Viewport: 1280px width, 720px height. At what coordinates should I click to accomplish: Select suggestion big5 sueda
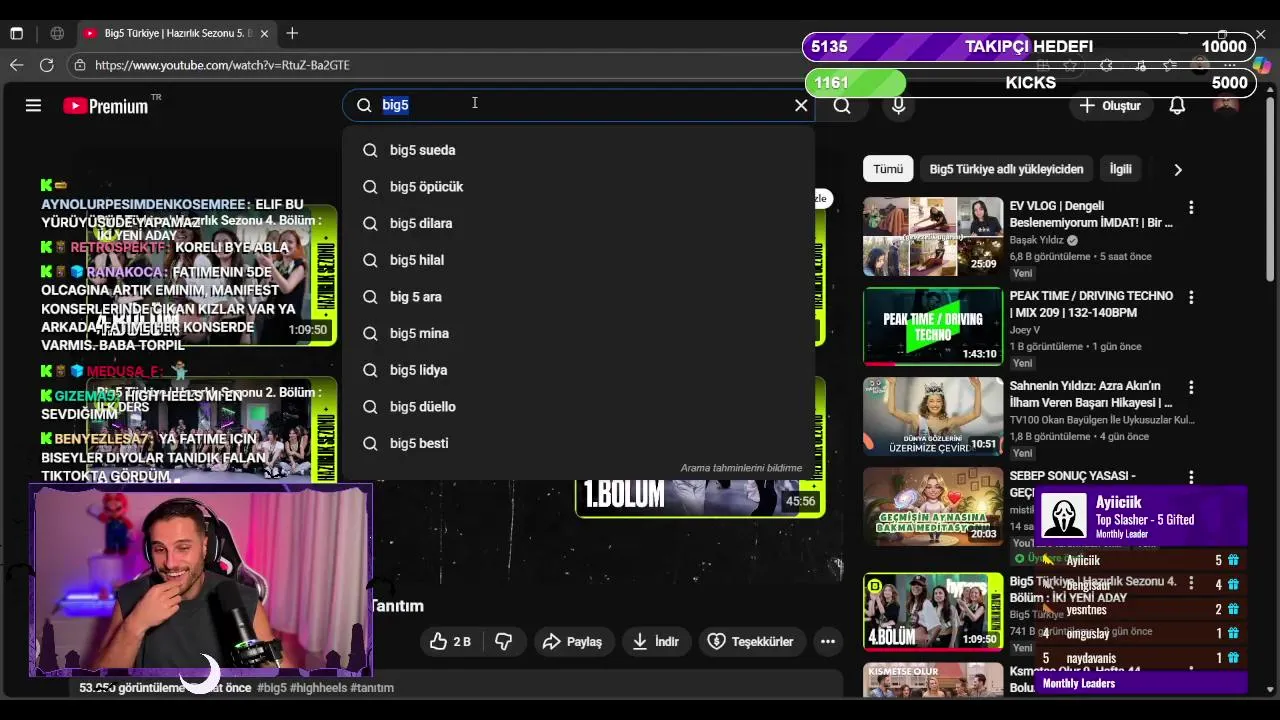tap(578, 150)
